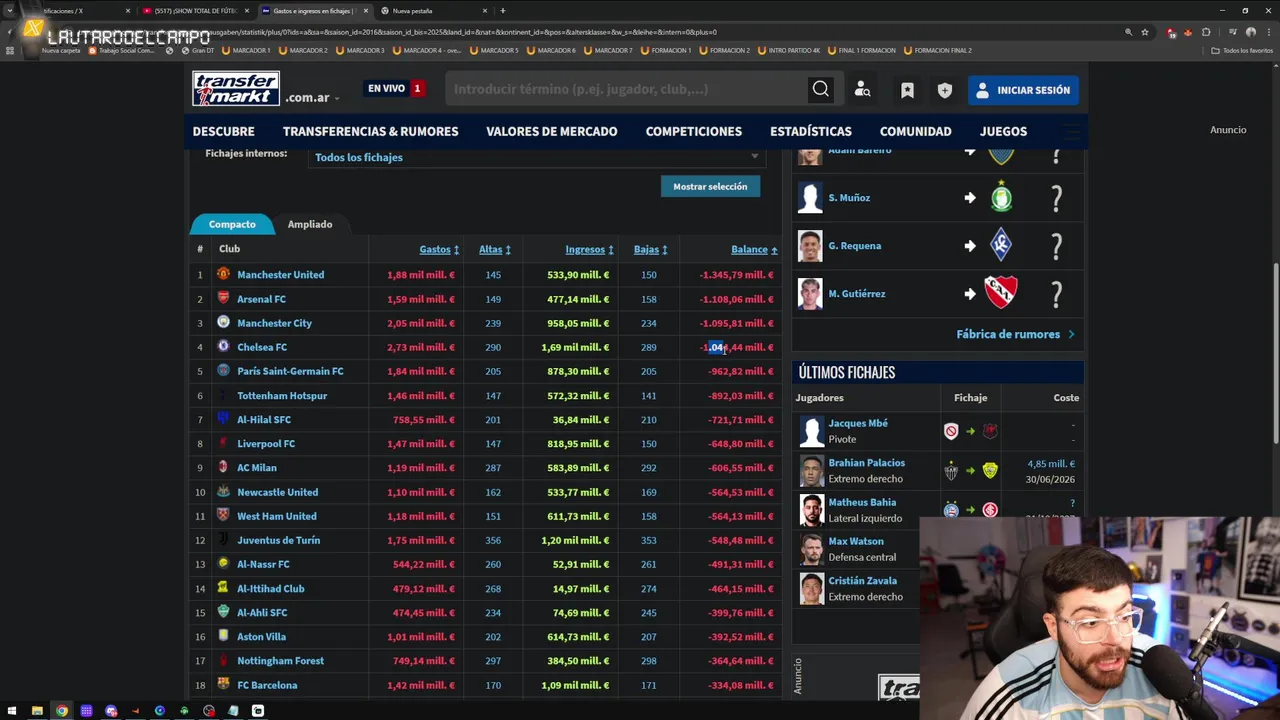This screenshot has width=1280, height=720.
Task: Focus the Introducir término search field
Action: point(627,89)
